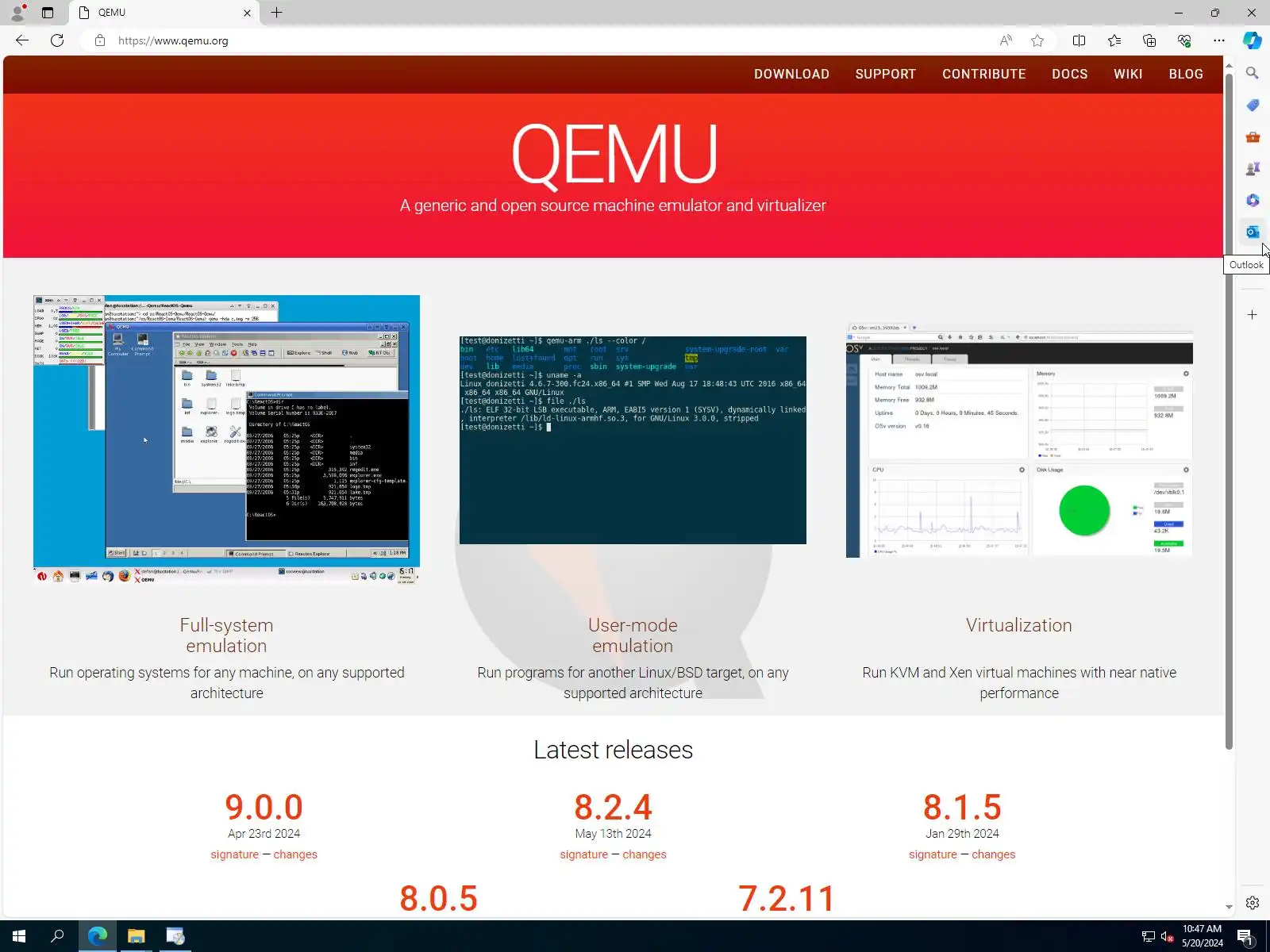Open the SUPPORT page

(x=886, y=74)
